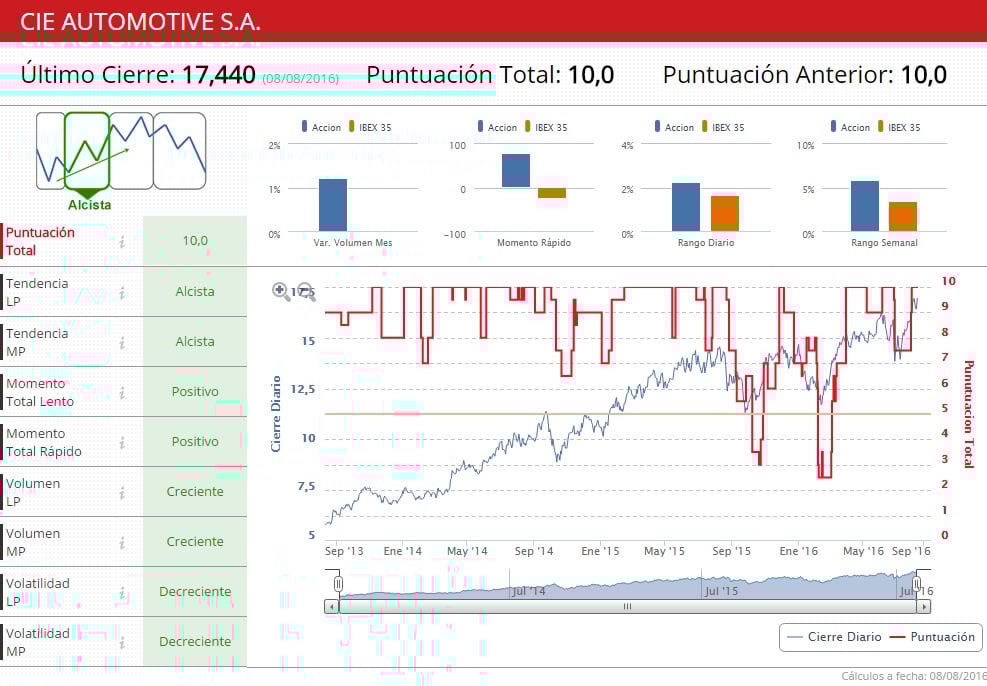This screenshot has width=987, height=686.
Task: Toggle Accion legend in Var. Volumen Mes chart
Action: coord(322,127)
